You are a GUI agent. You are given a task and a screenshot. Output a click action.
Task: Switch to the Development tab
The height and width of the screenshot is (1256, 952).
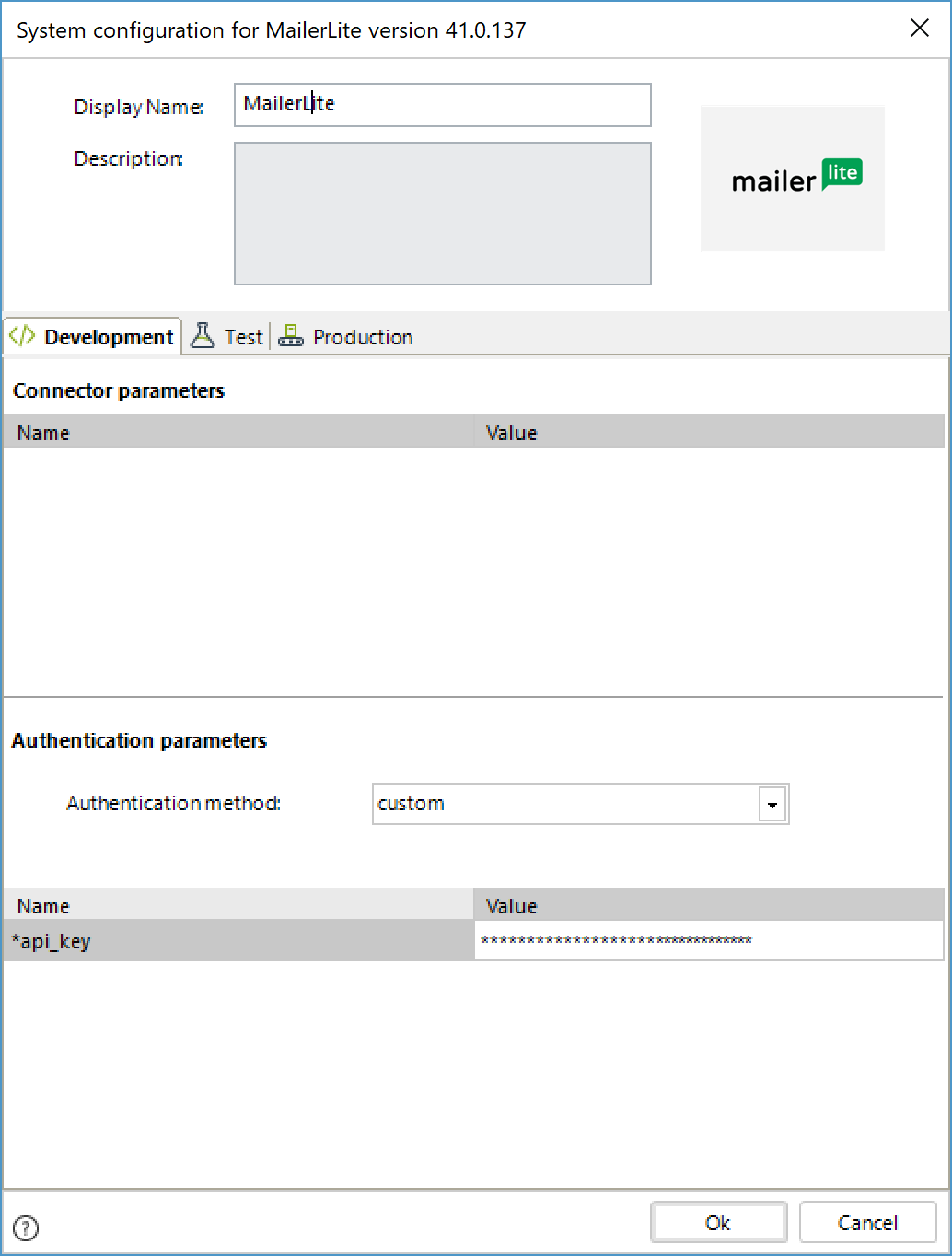click(92, 337)
